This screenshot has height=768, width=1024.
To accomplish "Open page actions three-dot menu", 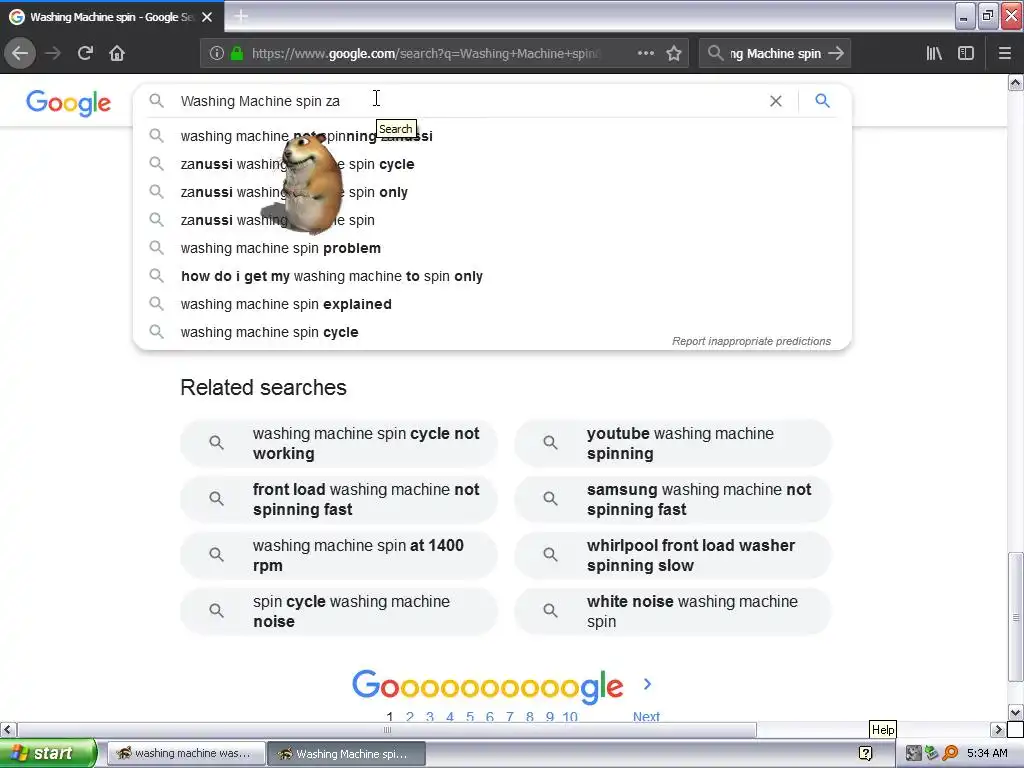I will point(645,54).
